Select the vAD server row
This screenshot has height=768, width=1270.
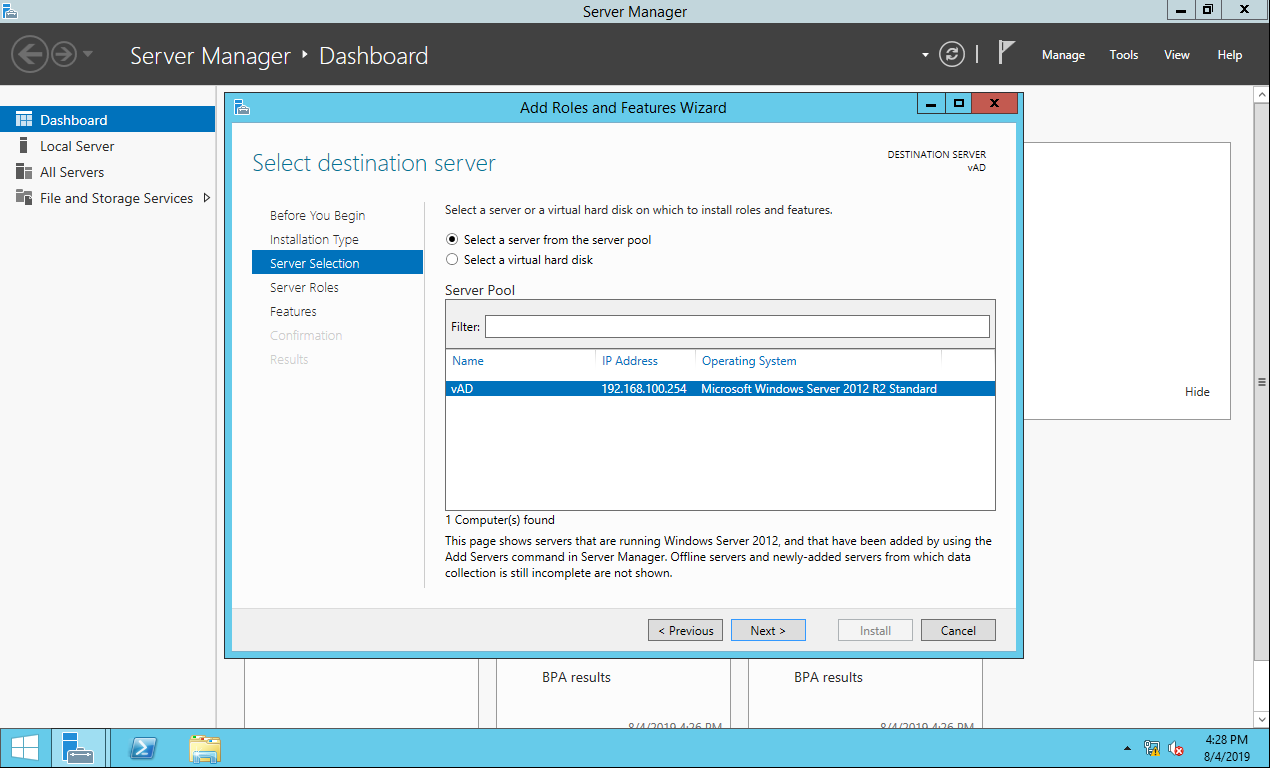click(x=719, y=389)
